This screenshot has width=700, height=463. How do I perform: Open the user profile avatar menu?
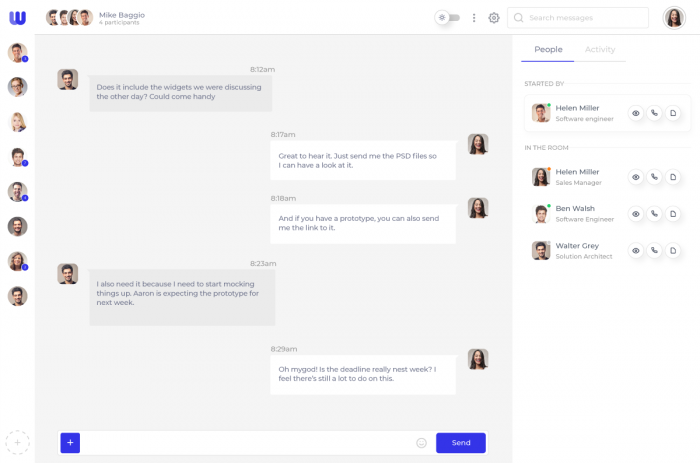pyautogui.click(x=674, y=18)
